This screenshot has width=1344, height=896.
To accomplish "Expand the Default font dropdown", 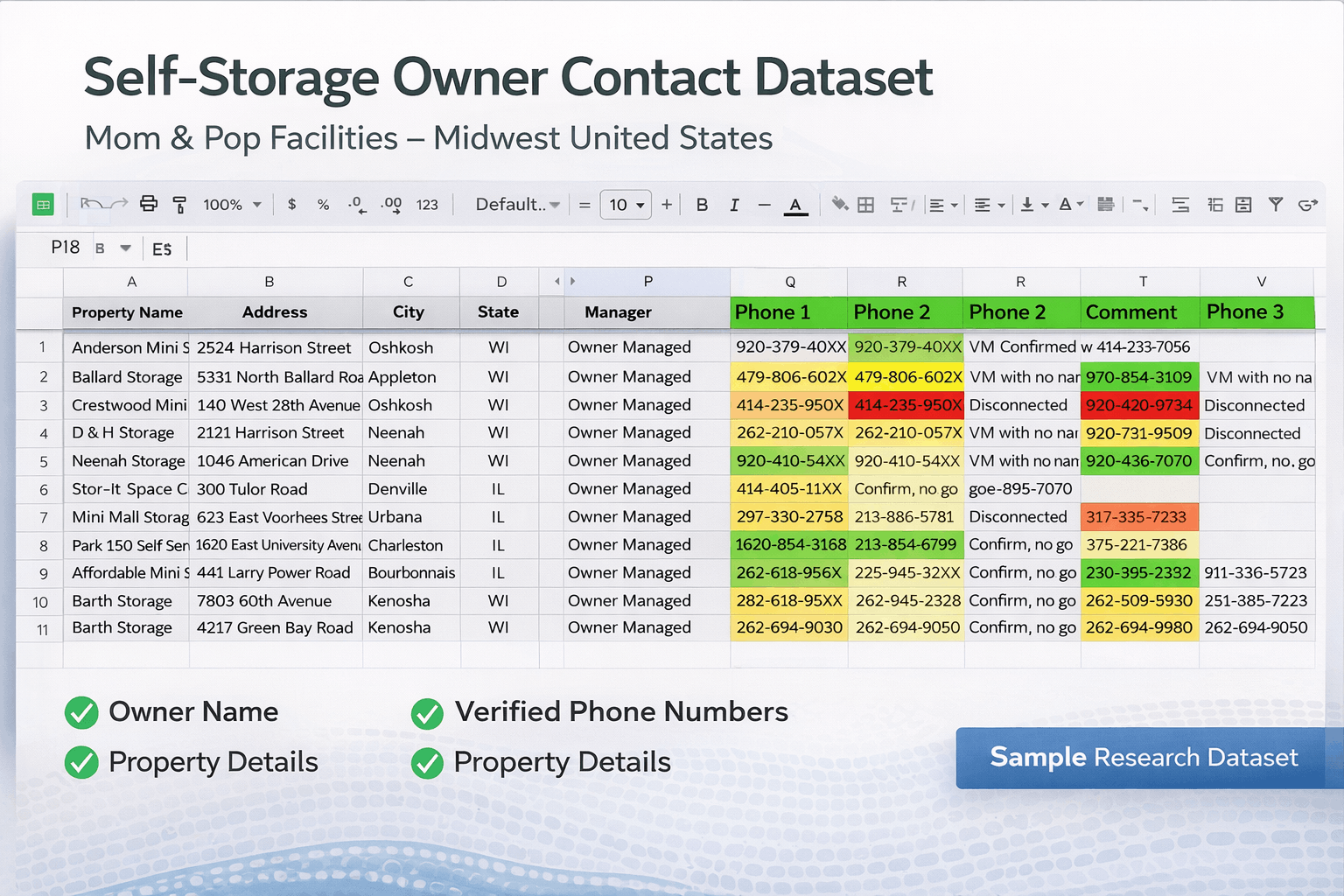I will (517, 205).
